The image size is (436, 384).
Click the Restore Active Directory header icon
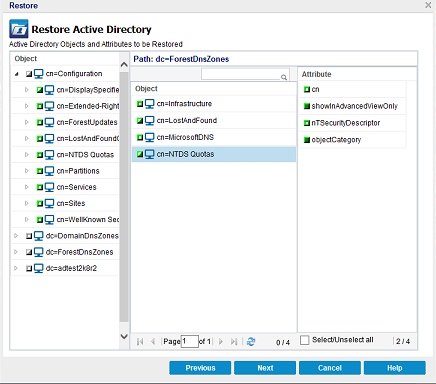19,29
